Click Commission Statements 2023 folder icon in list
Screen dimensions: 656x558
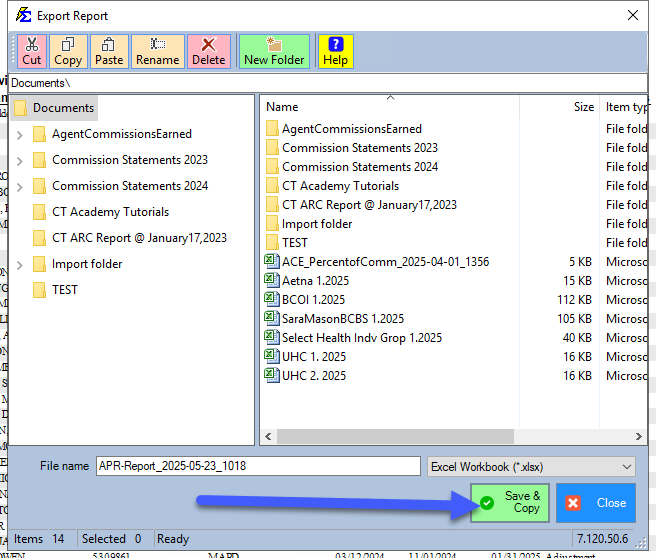tap(272, 147)
